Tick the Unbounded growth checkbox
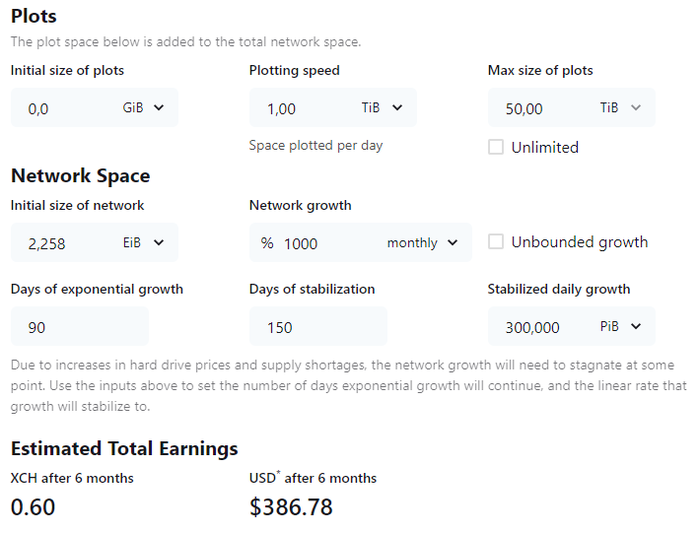 coord(496,242)
